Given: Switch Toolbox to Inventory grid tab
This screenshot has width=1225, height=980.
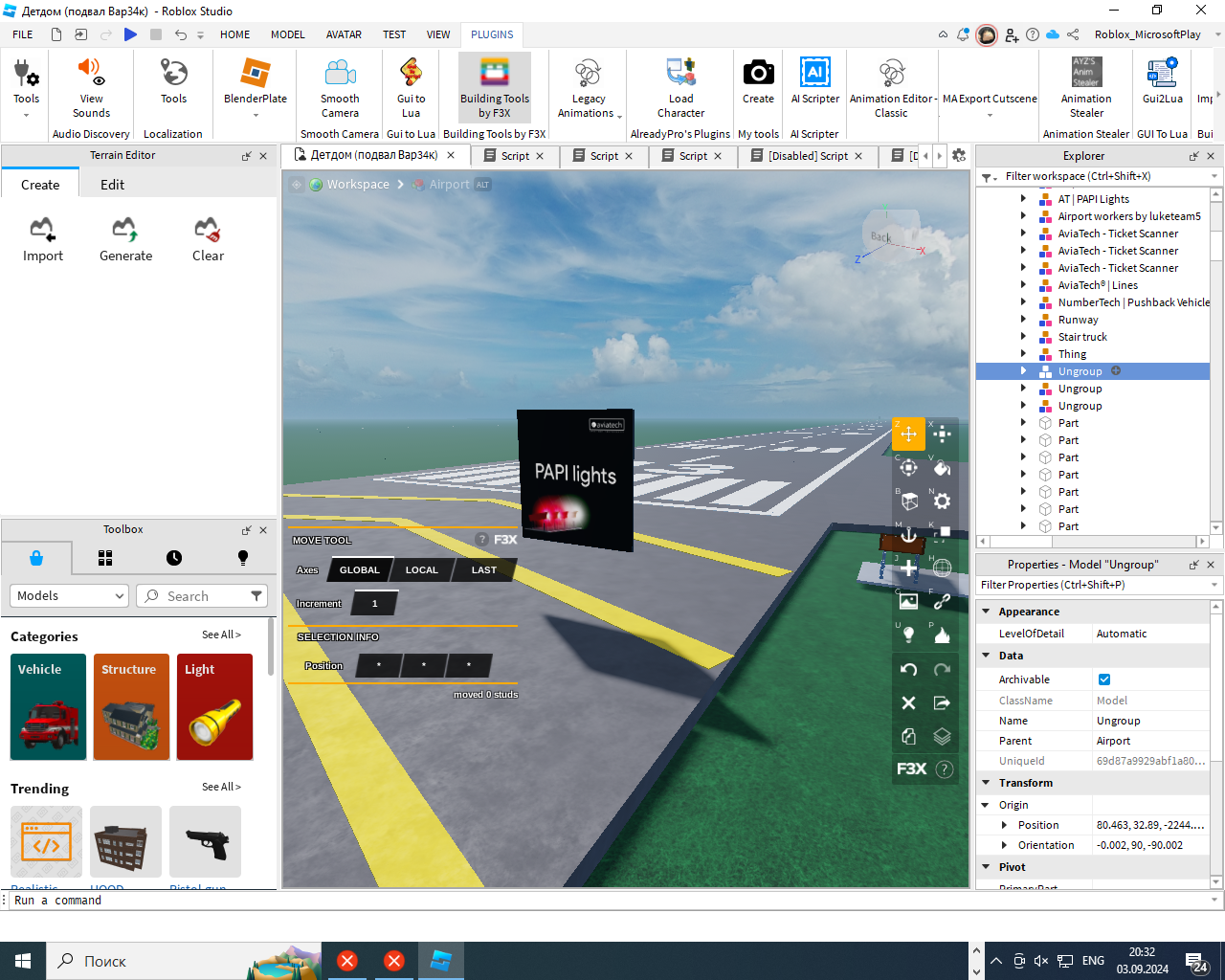Looking at the screenshot, I should point(105,558).
